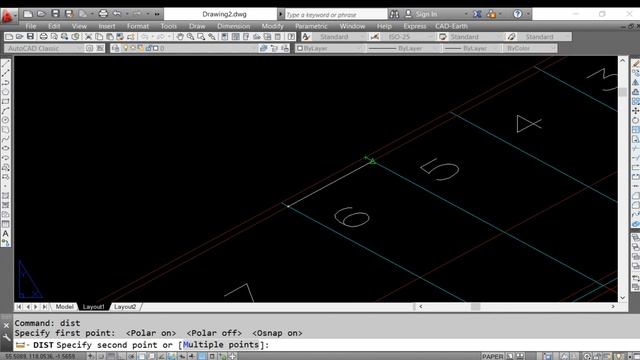Select the Pan hand tool
Screen dimensions: 640x360
pos(180,37)
